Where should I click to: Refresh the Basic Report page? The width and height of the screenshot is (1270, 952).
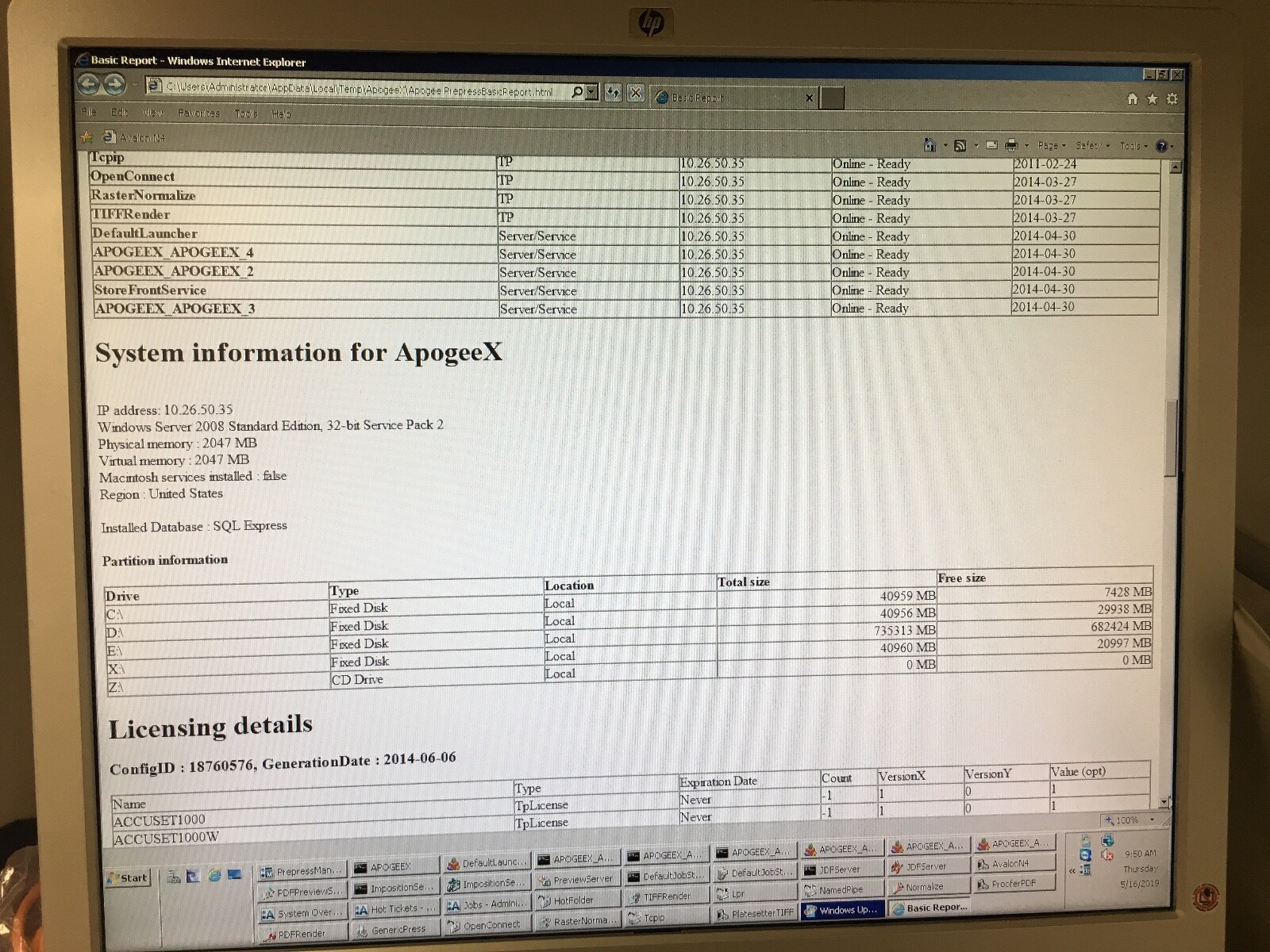click(x=613, y=93)
